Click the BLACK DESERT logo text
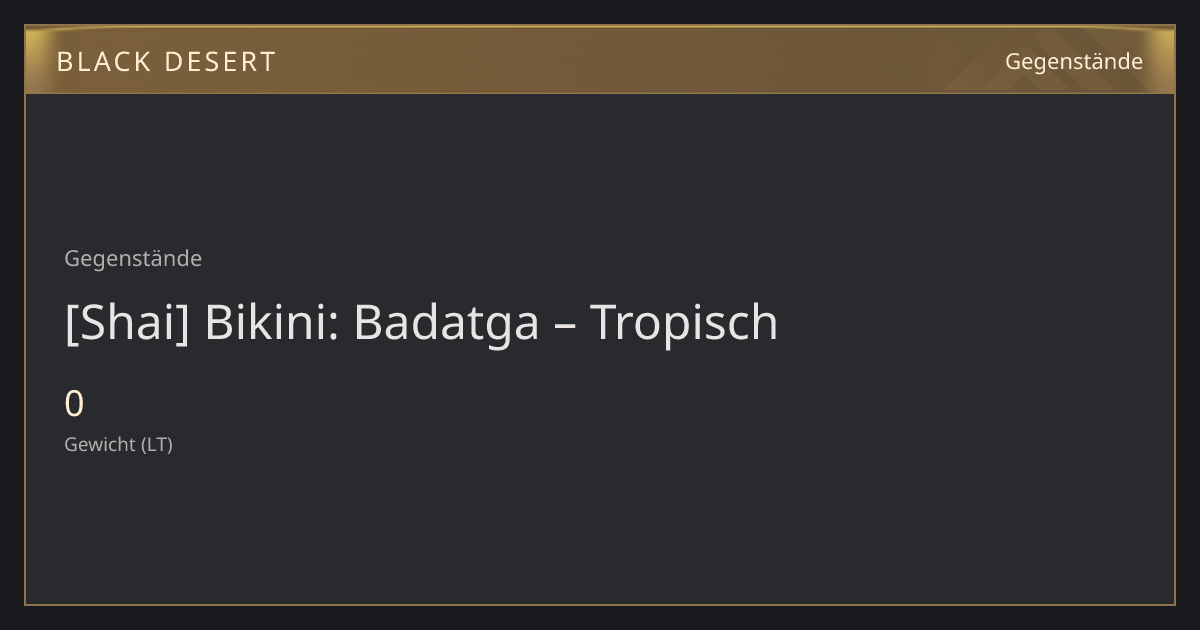 click(x=166, y=62)
